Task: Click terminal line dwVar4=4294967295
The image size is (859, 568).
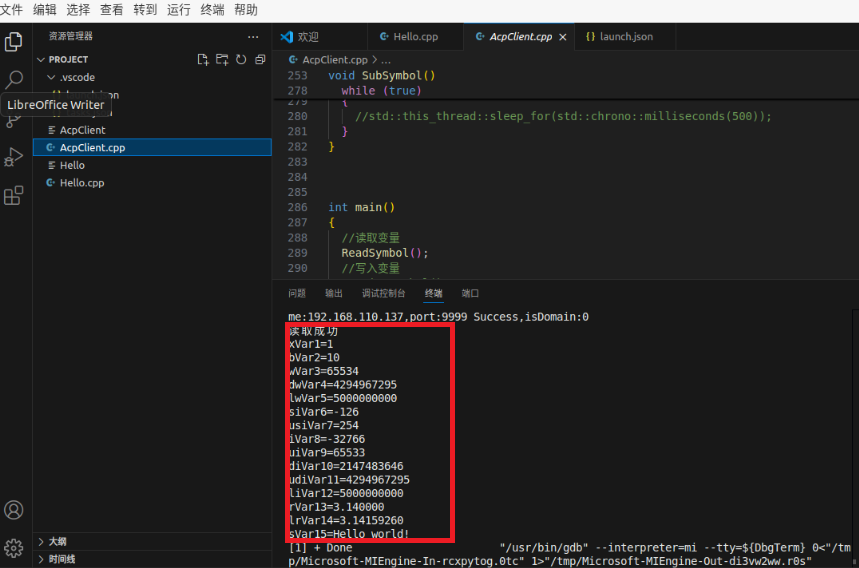Action: [343, 385]
